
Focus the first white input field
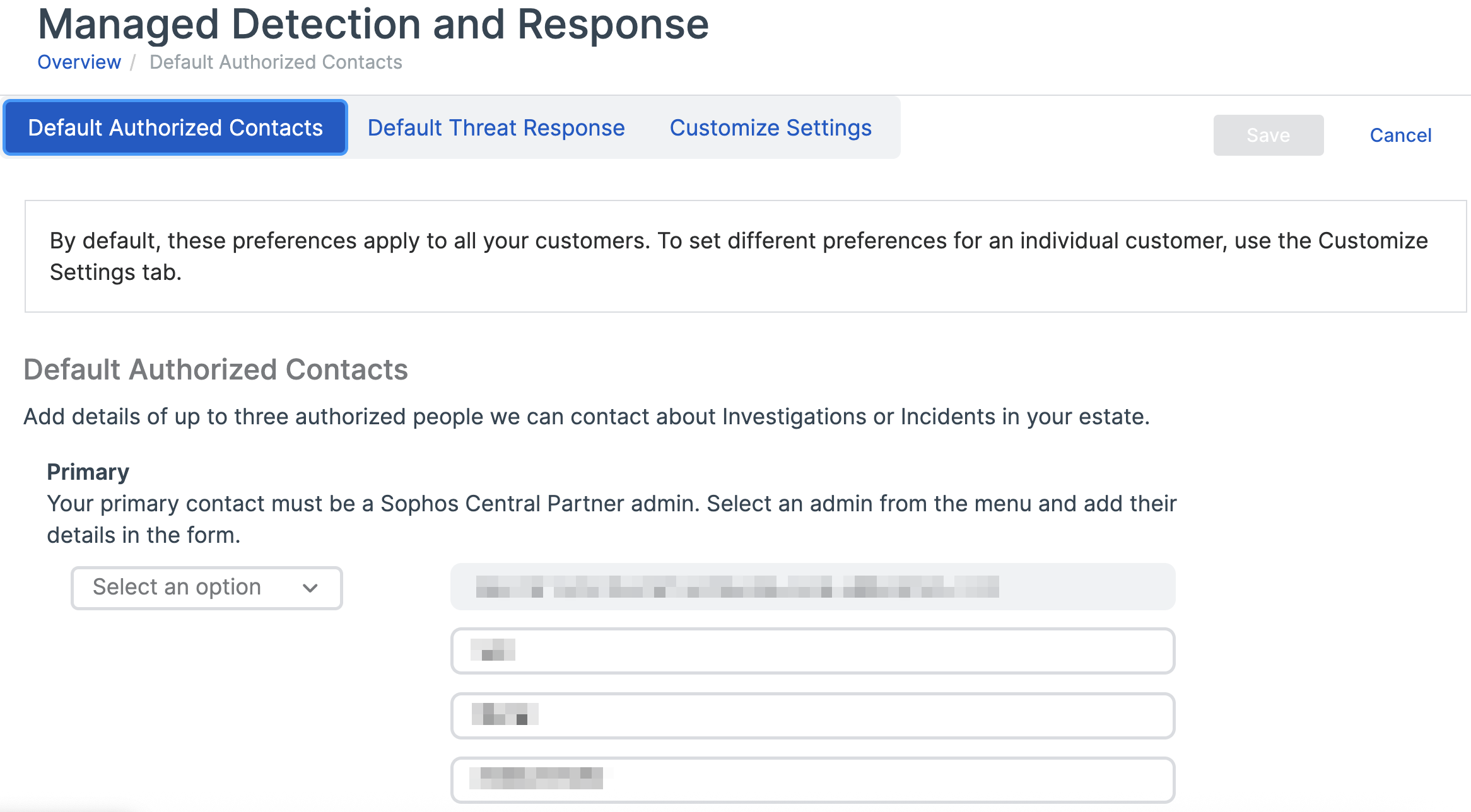812,651
